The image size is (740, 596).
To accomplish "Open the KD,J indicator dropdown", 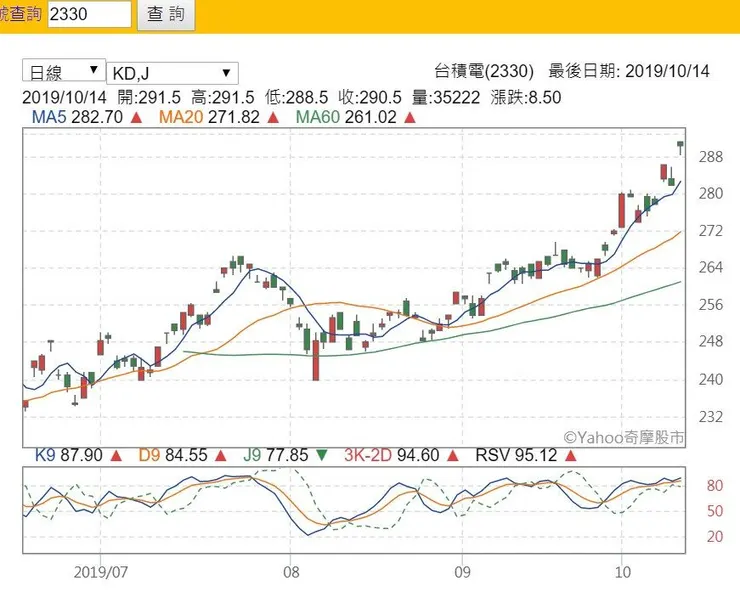I will click(x=172, y=73).
